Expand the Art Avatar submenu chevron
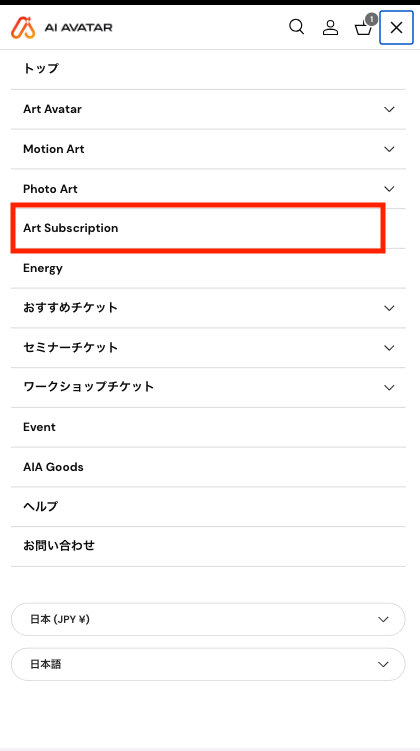Viewport: 420px width, 751px height. [389, 109]
